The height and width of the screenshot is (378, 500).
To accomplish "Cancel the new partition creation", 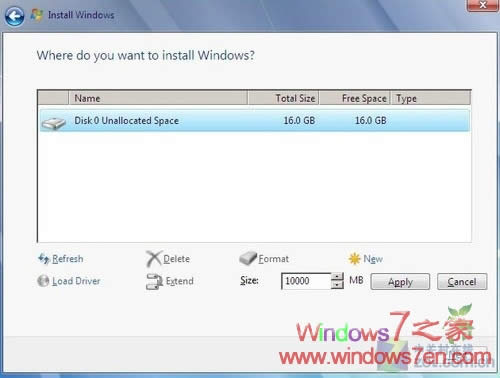I will point(462,282).
